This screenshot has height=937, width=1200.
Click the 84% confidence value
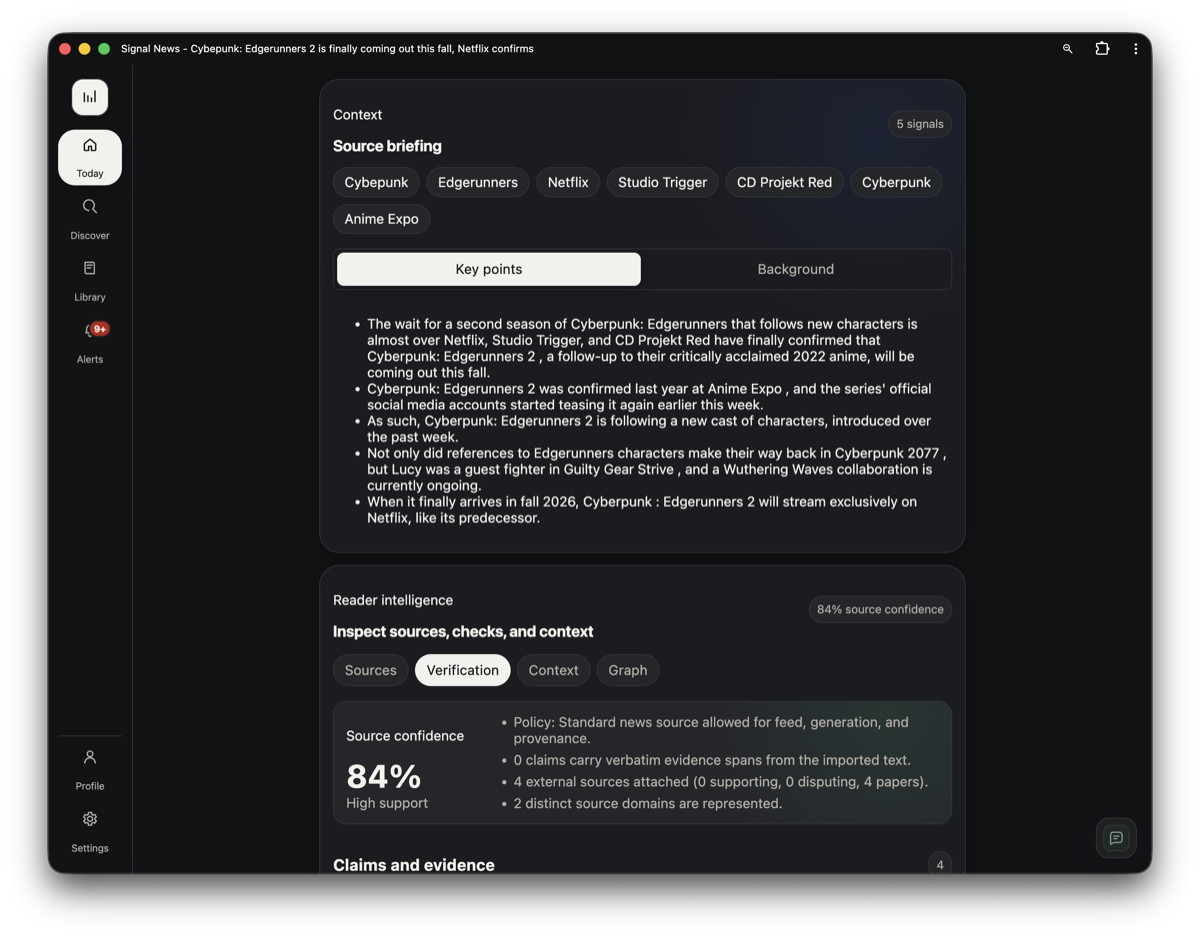384,776
